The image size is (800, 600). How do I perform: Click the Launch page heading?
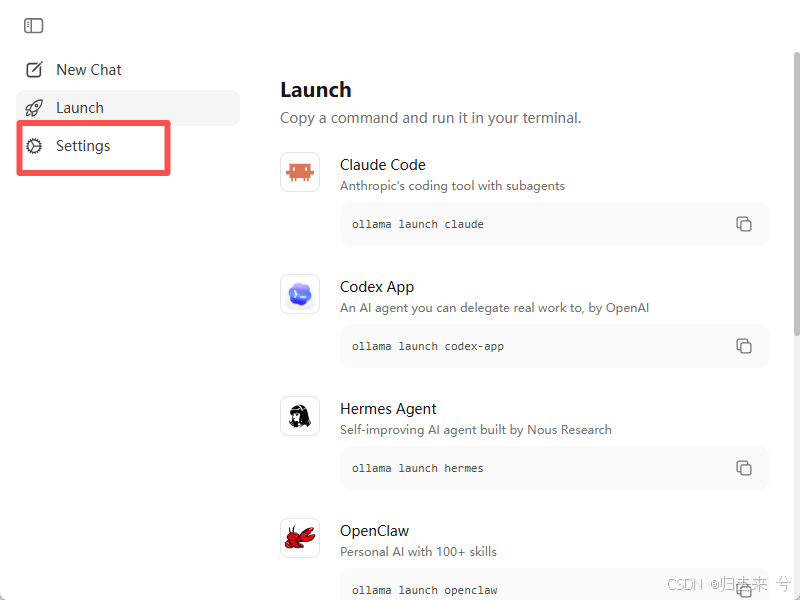(x=316, y=90)
